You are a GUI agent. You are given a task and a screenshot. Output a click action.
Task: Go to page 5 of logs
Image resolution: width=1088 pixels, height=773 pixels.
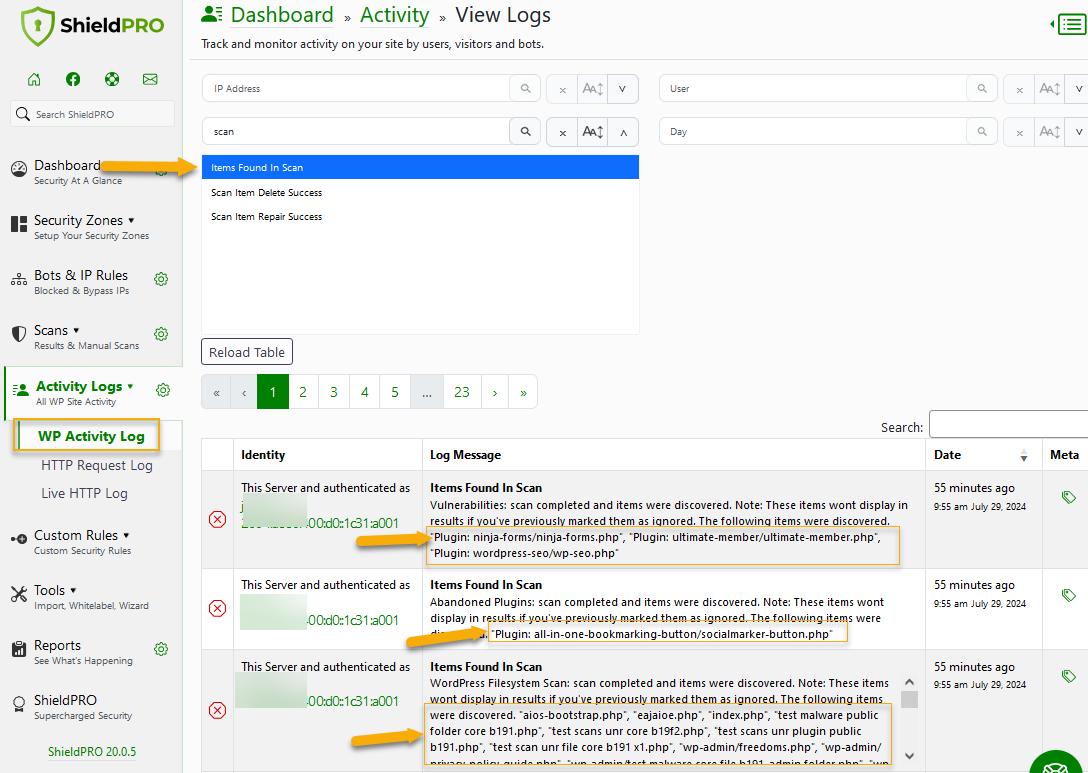[x=396, y=392]
